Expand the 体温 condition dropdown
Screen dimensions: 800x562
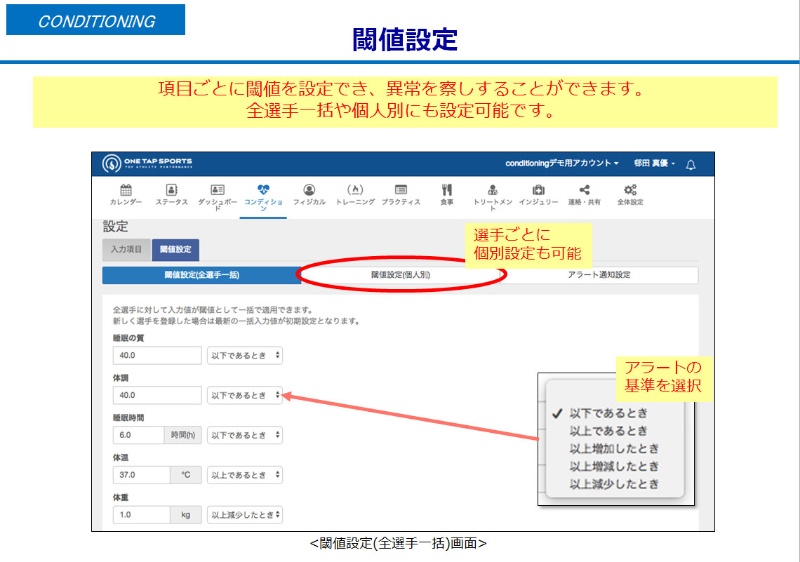pyautogui.click(x=245, y=475)
